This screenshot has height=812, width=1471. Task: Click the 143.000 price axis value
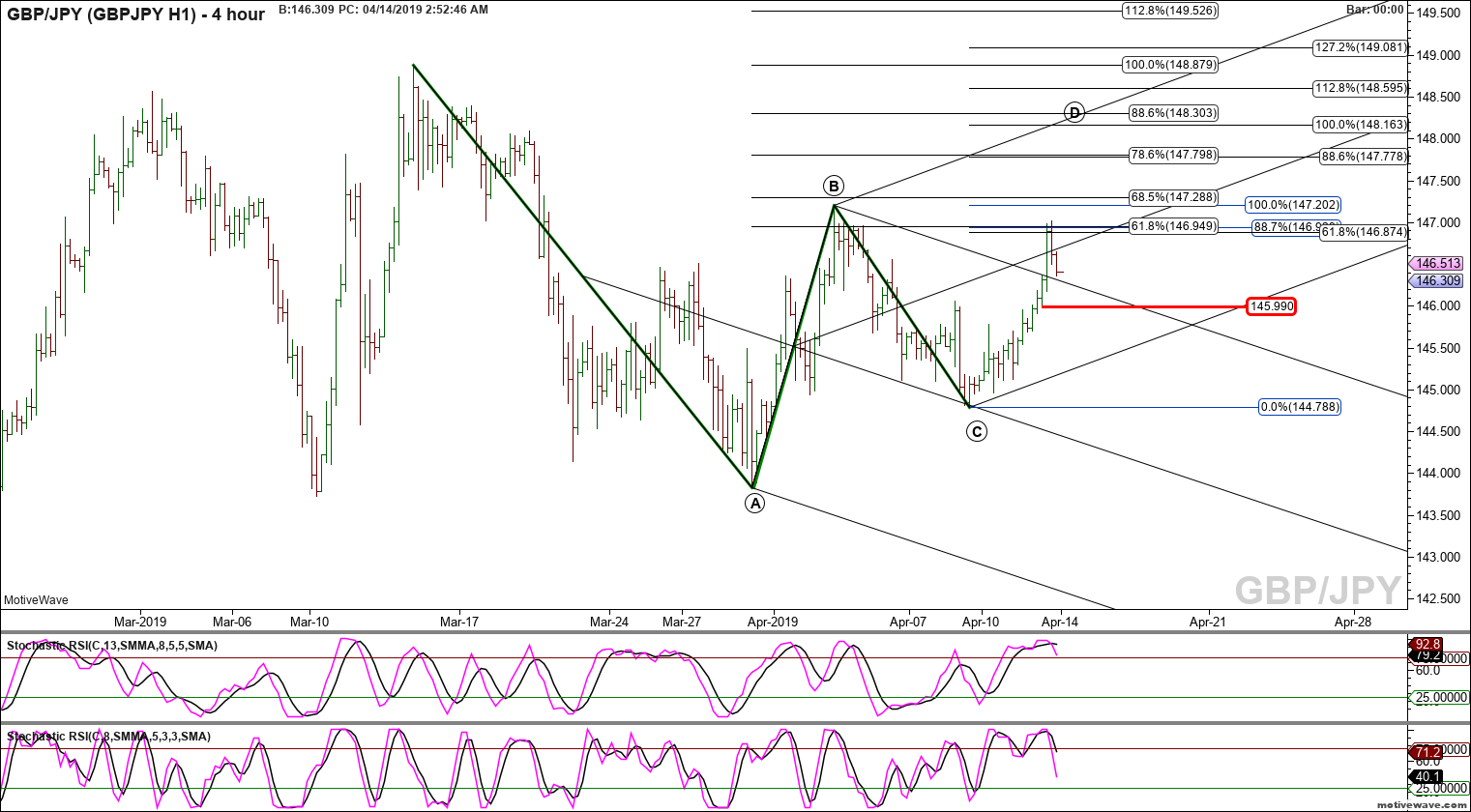[1439, 557]
